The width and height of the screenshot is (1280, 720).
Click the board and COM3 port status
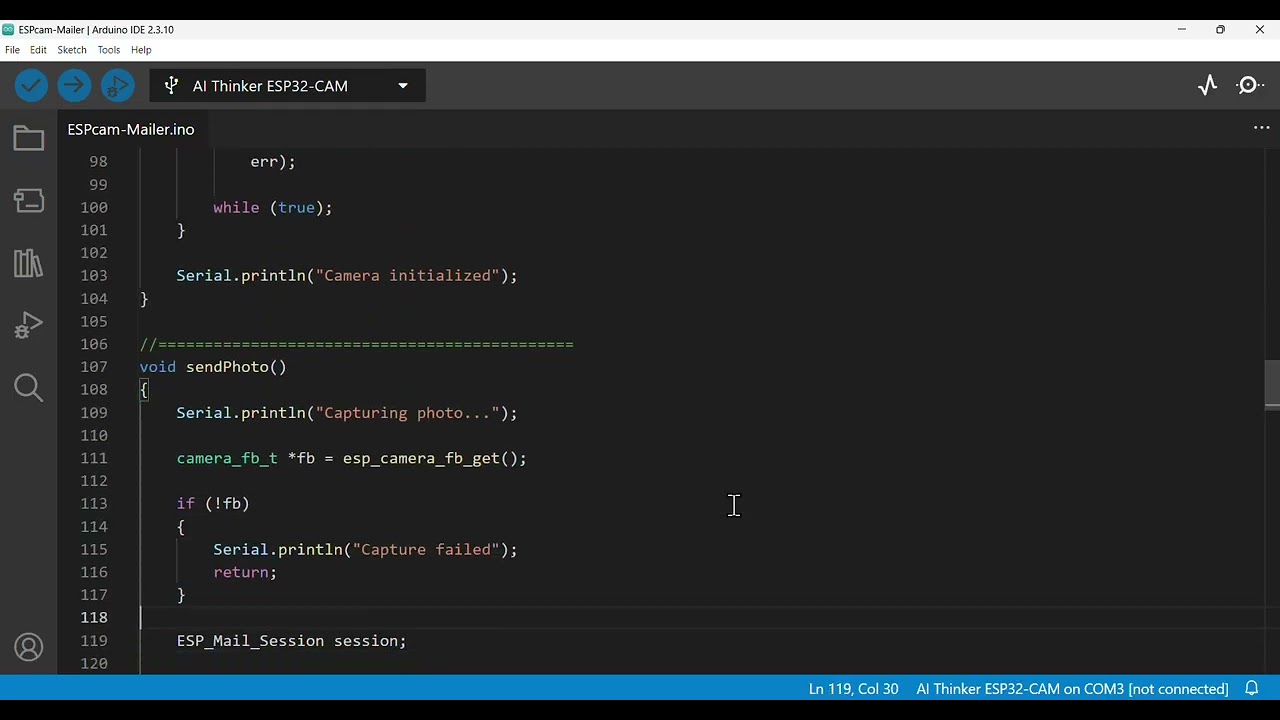point(1072,688)
